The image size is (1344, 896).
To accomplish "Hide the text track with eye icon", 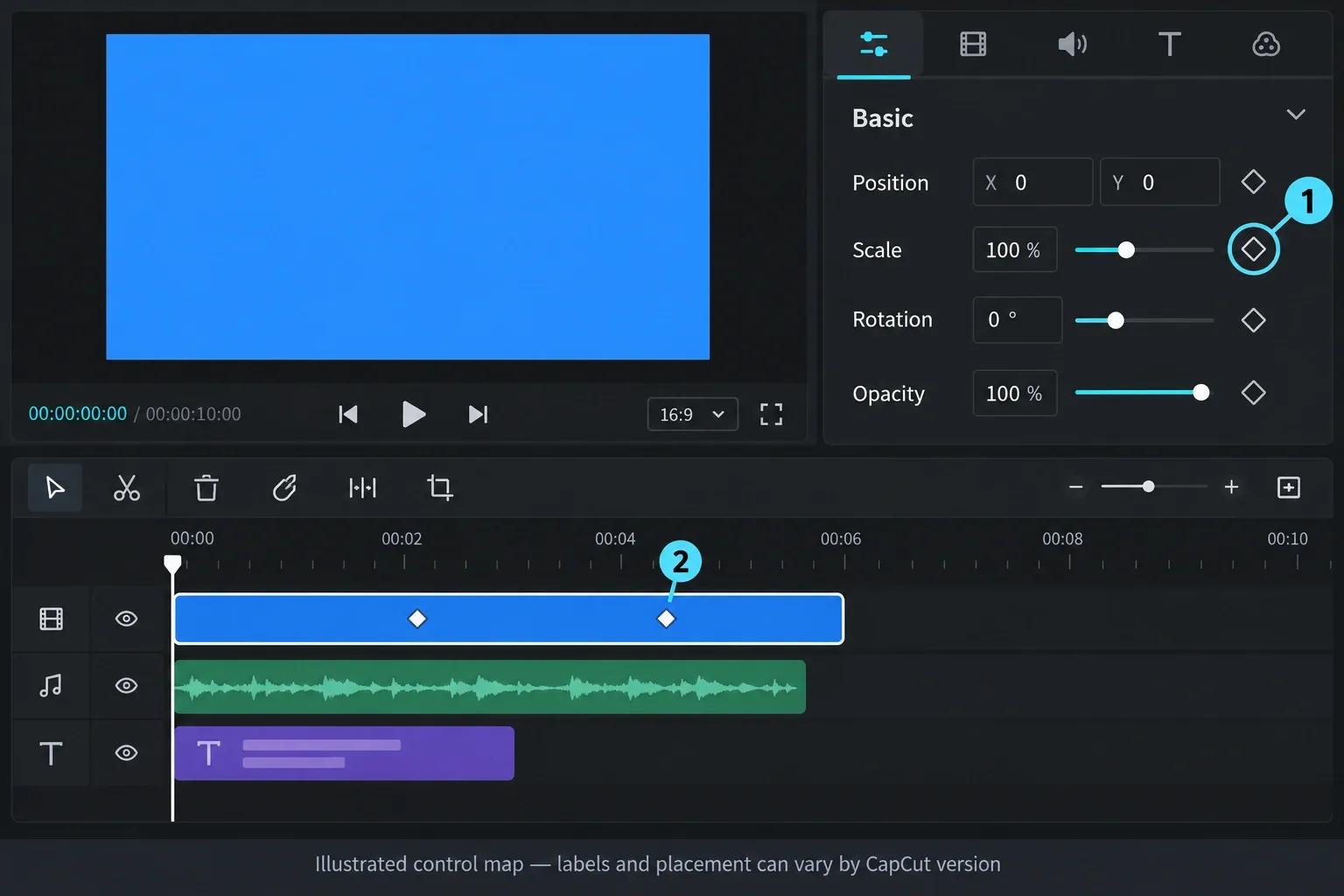I will point(126,752).
